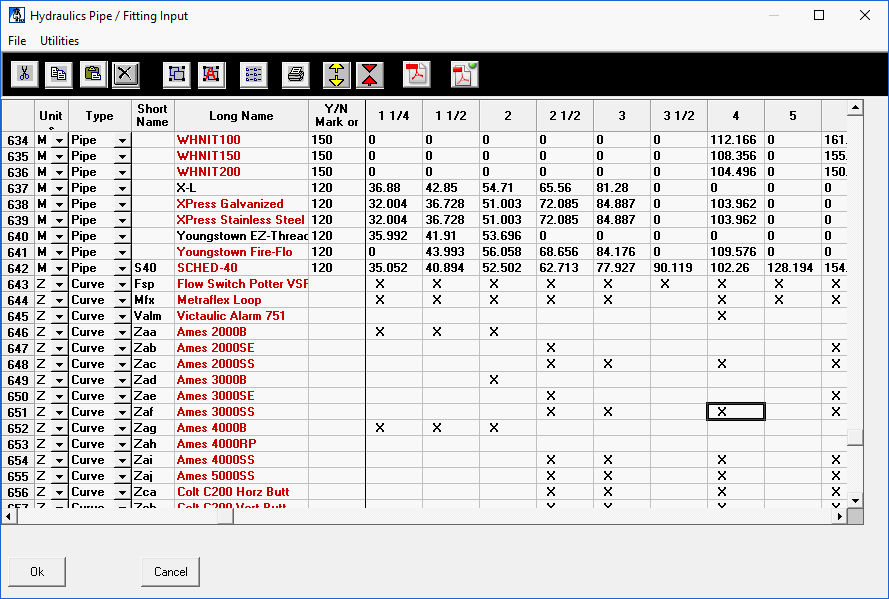Click the yellow expand arrows icon
Viewport: 889px width, 599px height.
point(337,74)
